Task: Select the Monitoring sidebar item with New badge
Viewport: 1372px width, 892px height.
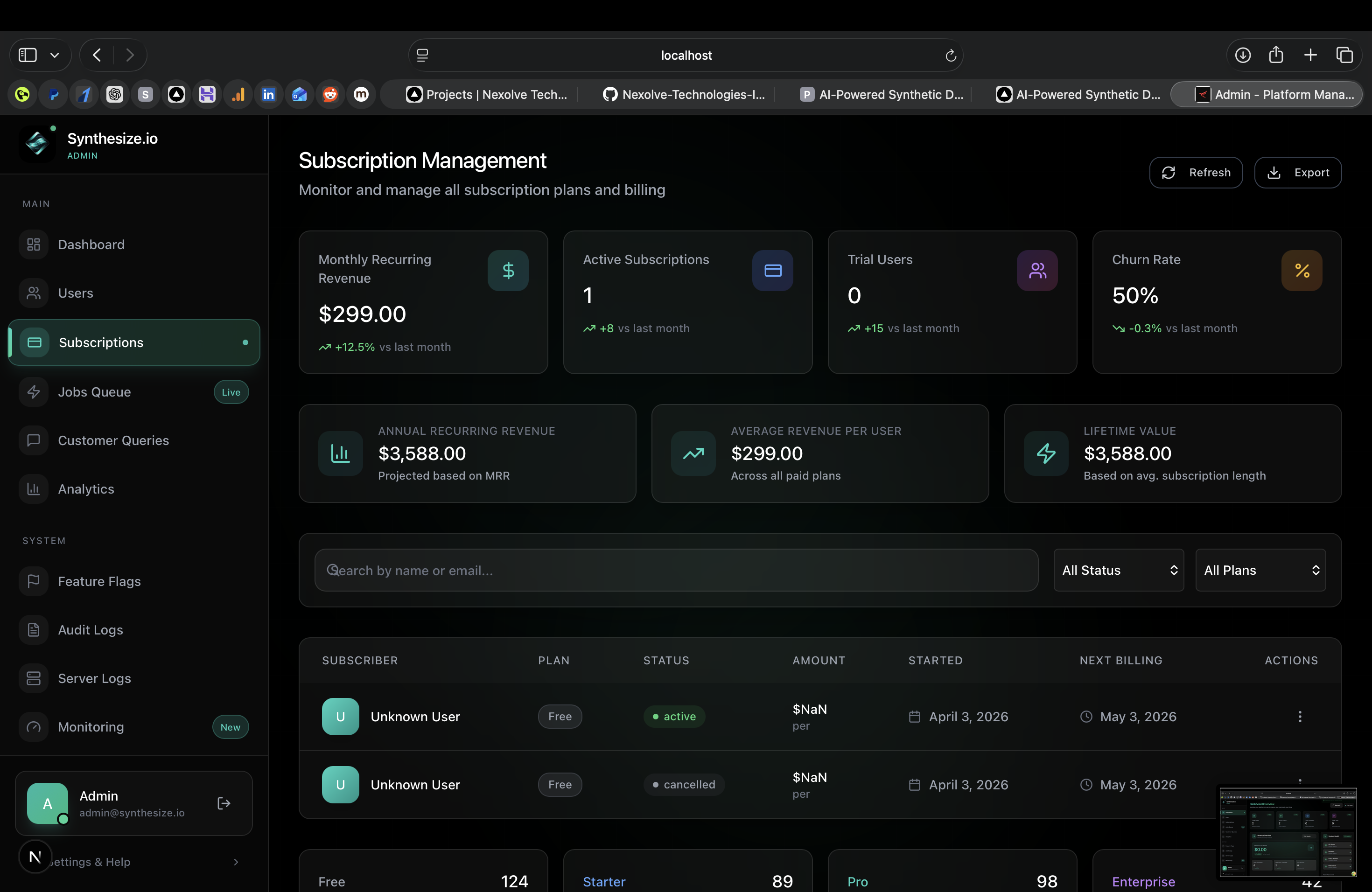Action: [91, 727]
